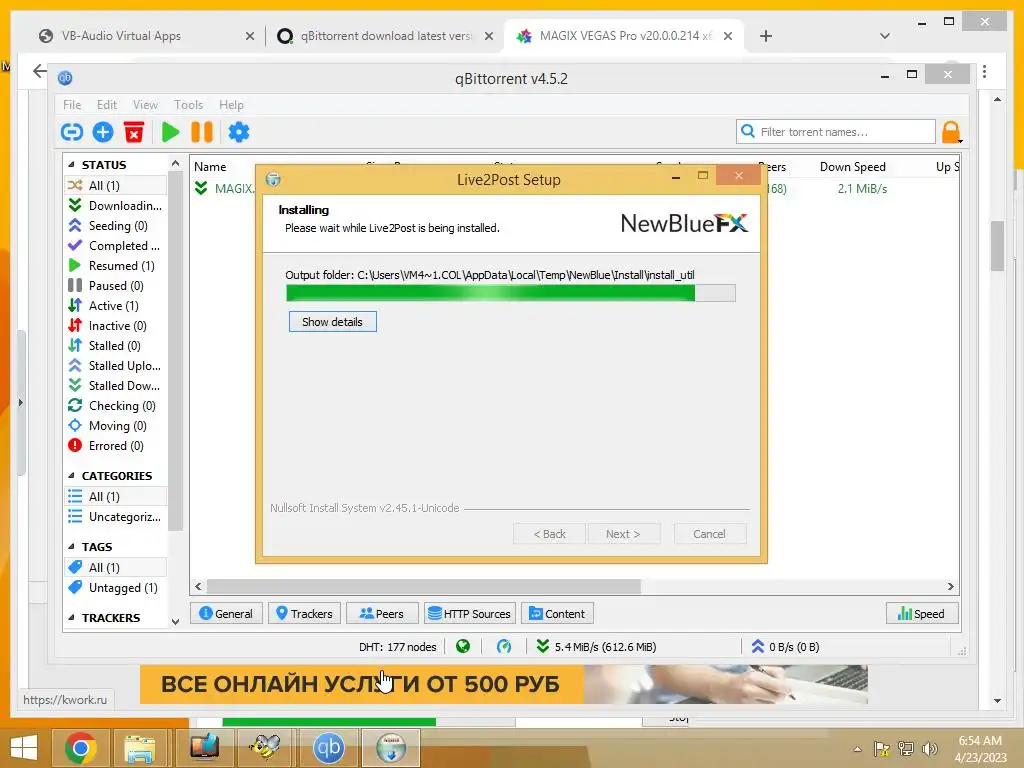This screenshot has height=768, width=1024.
Task: Click Show details in Live2Post Setup
Action: coord(332,322)
